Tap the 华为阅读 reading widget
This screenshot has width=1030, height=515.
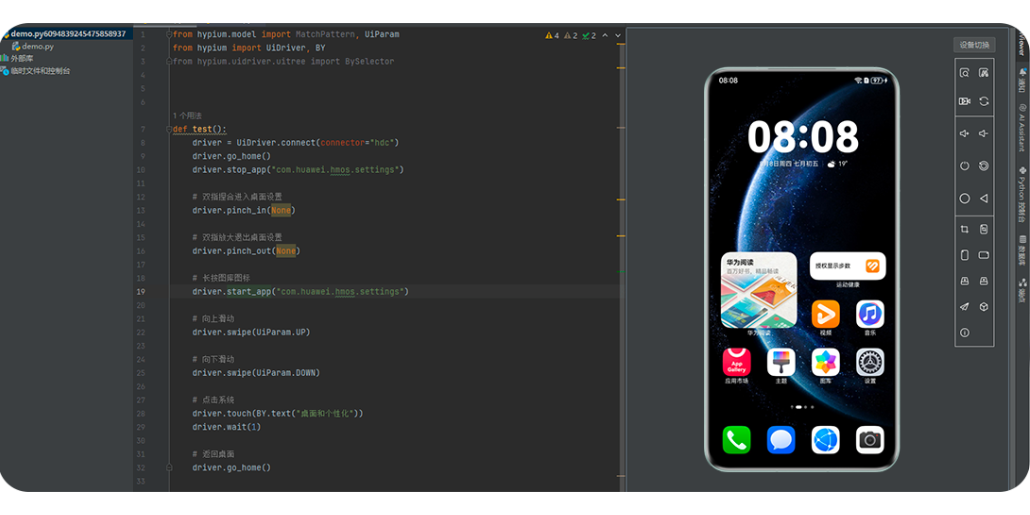tap(759, 291)
